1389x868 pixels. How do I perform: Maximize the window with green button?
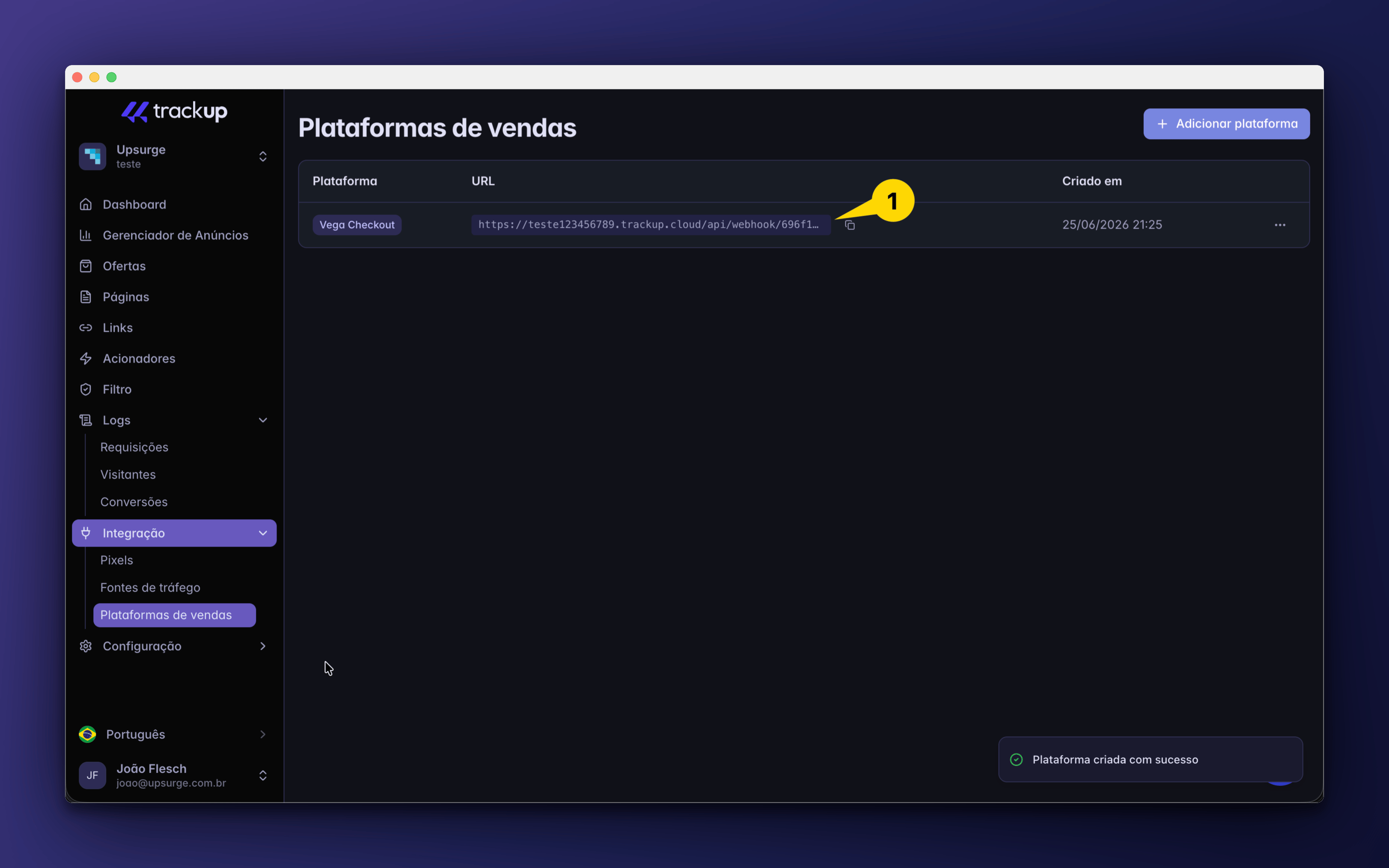pyautogui.click(x=112, y=77)
